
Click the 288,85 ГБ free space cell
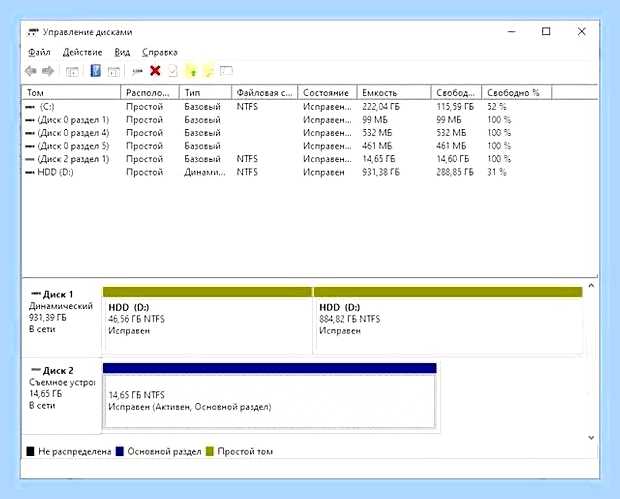455,172
